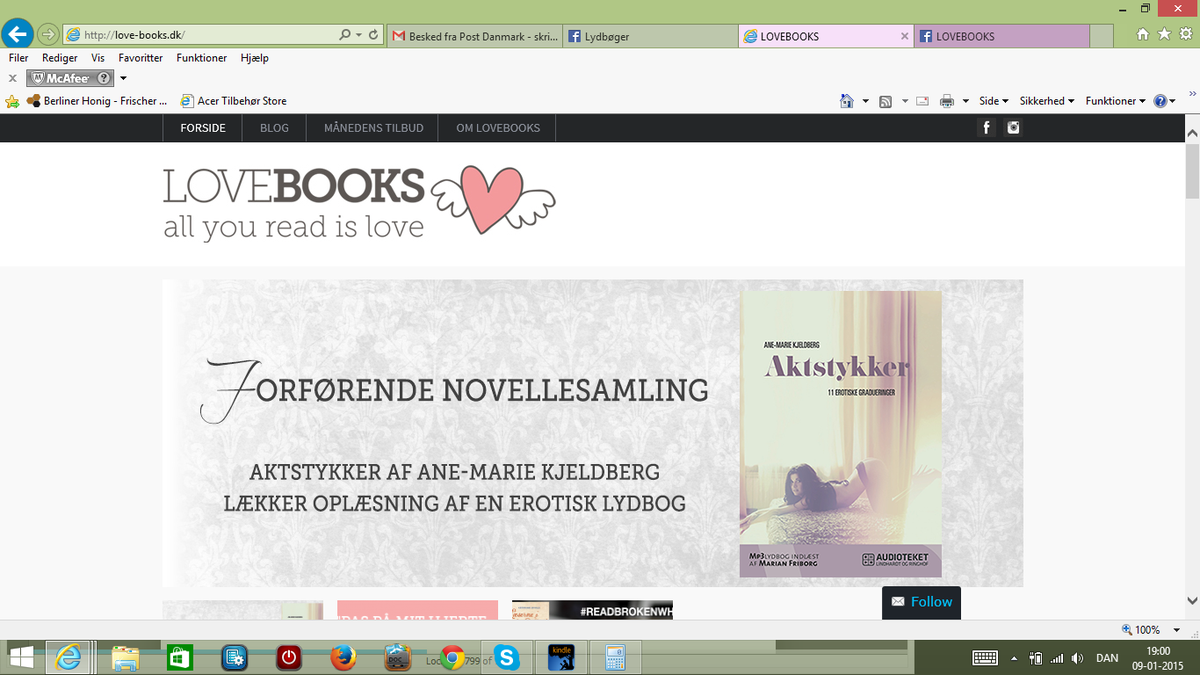The height and width of the screenshot is (675, 1200).
Task: Open the Hjælp menu
Action: point(254,58)
